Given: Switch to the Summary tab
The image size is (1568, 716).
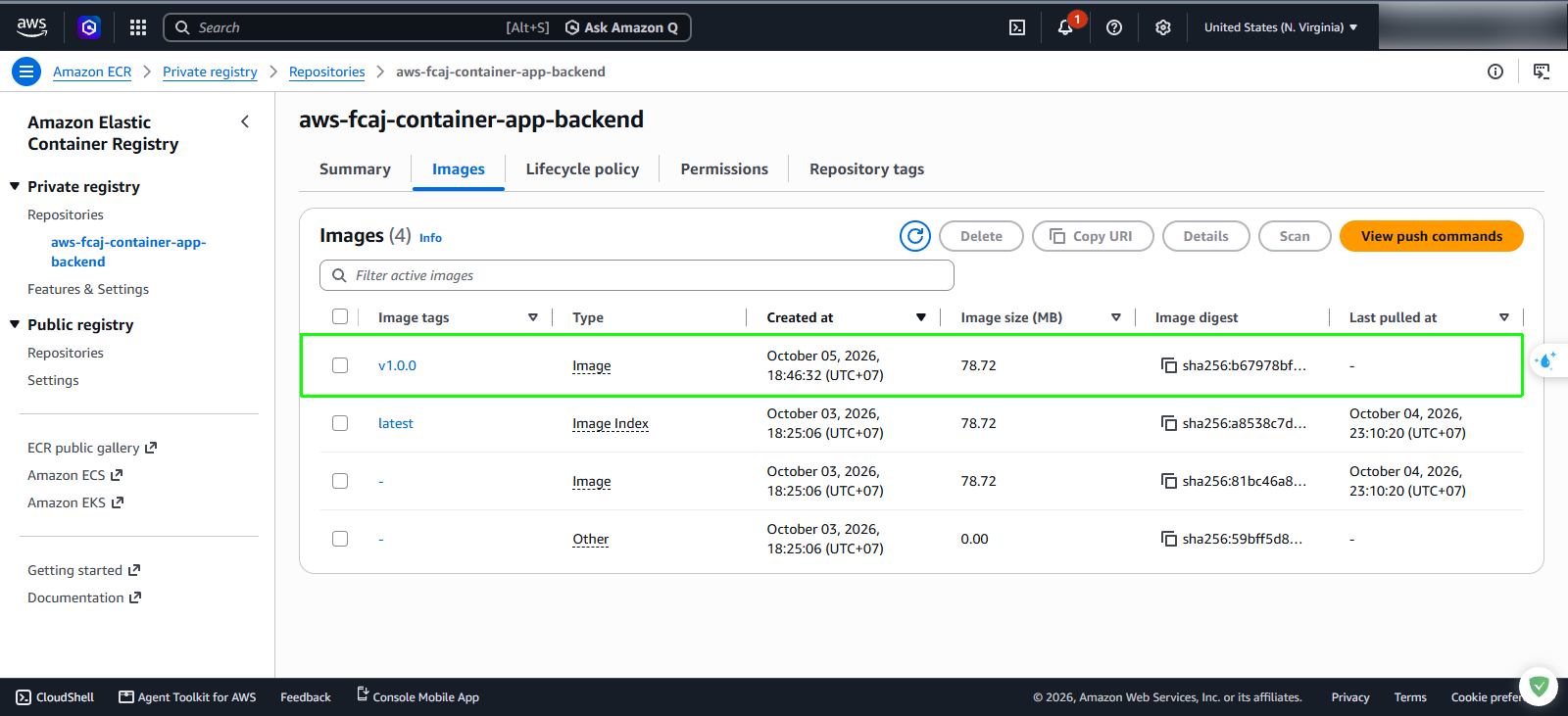Looking at the screenshot, I should 355,169.
